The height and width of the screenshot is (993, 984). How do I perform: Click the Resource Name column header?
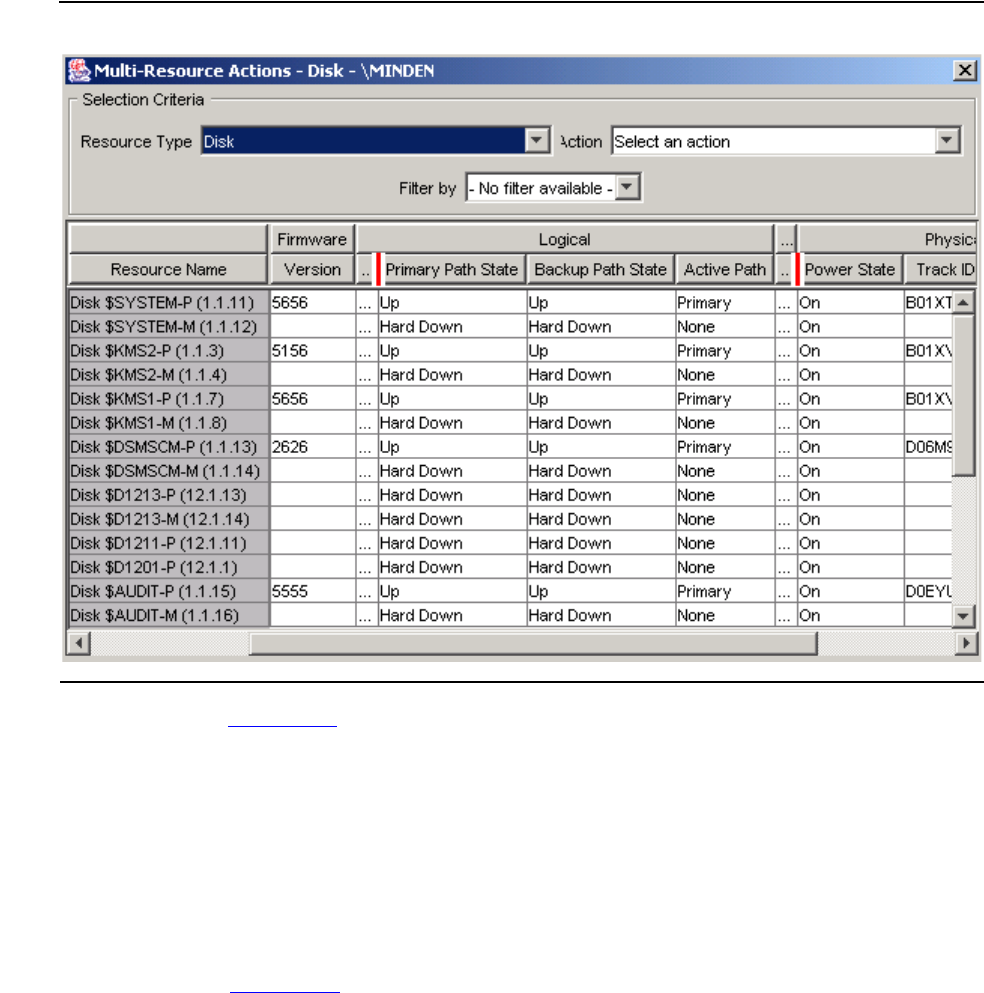(168, 270)
